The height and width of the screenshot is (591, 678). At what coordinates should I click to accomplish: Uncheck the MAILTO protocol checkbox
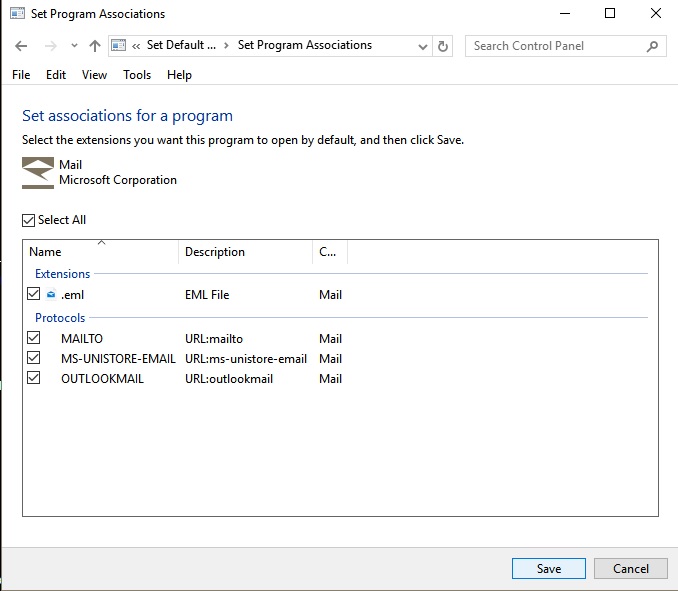(33, 338)
